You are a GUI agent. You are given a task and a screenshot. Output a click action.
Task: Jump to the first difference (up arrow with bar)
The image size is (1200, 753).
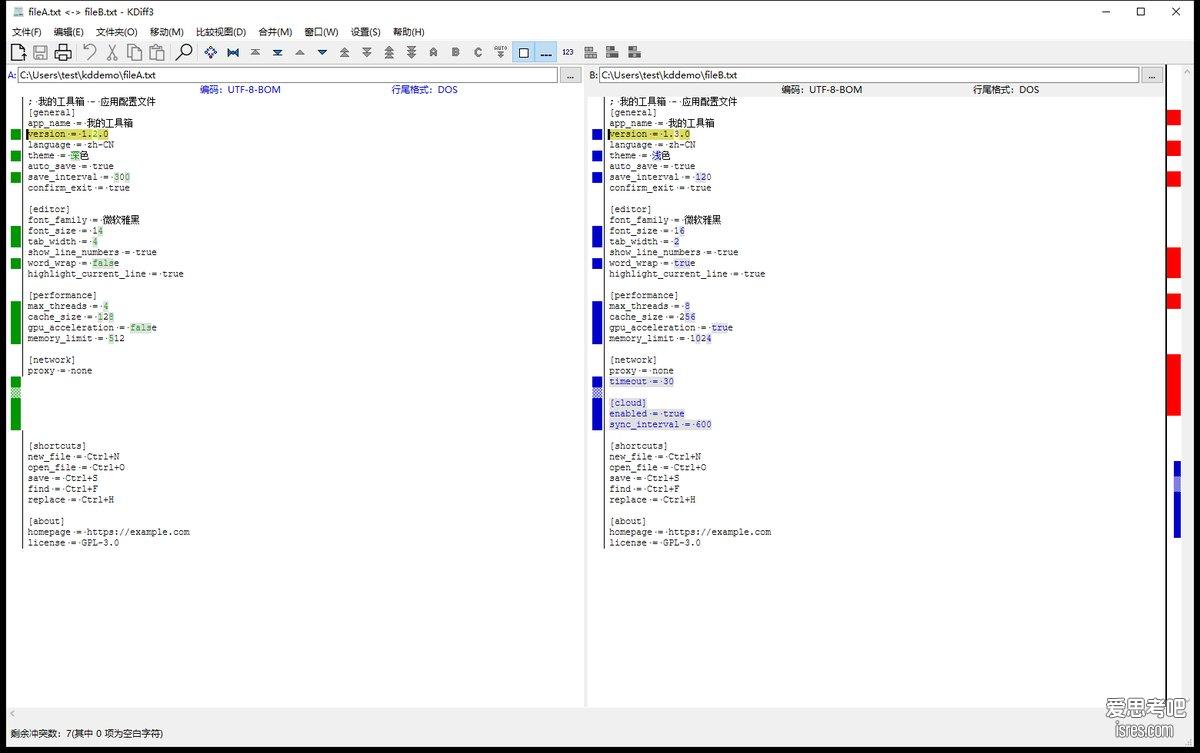coord(255,52)
